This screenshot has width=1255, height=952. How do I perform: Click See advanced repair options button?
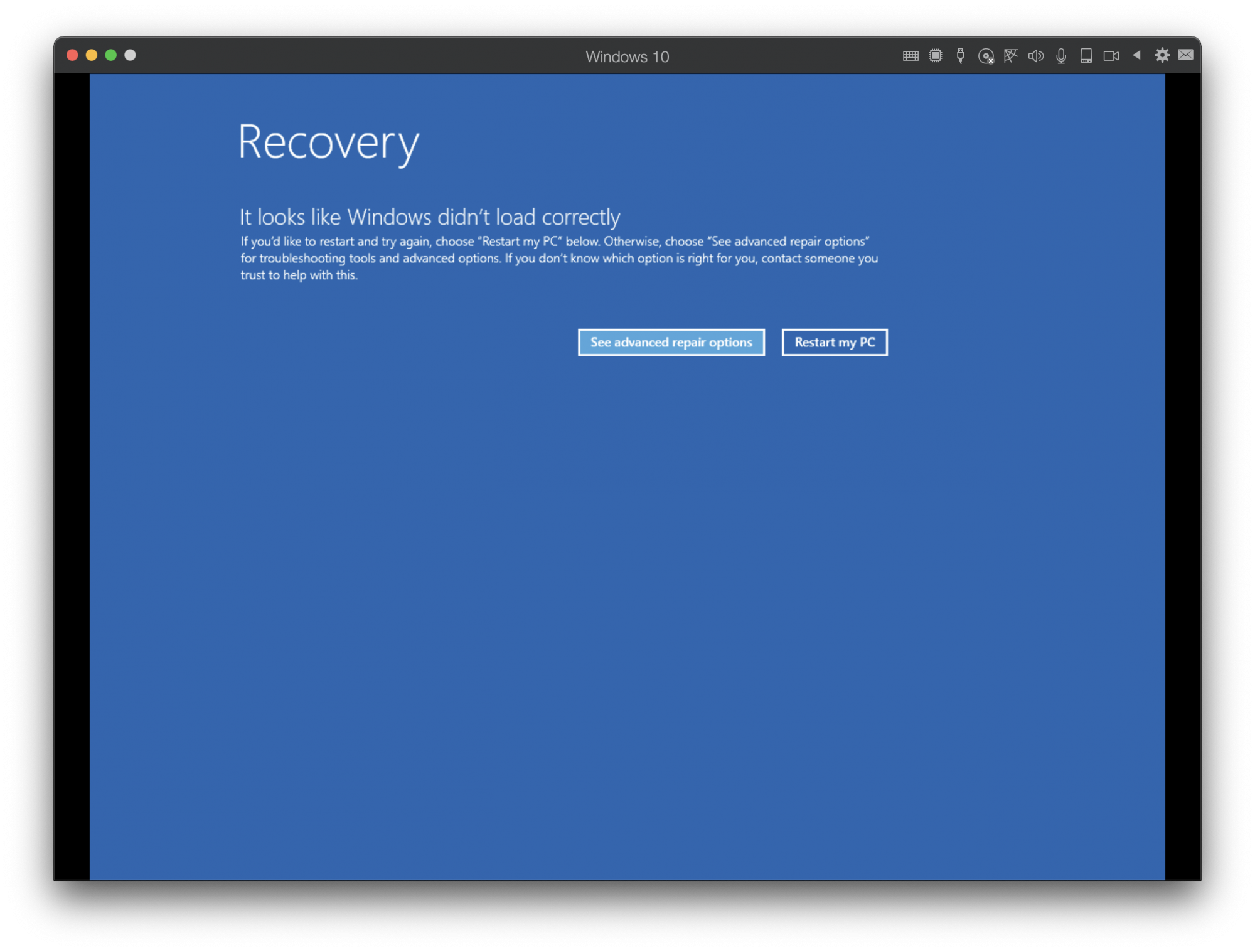click(x=671, y=342)
